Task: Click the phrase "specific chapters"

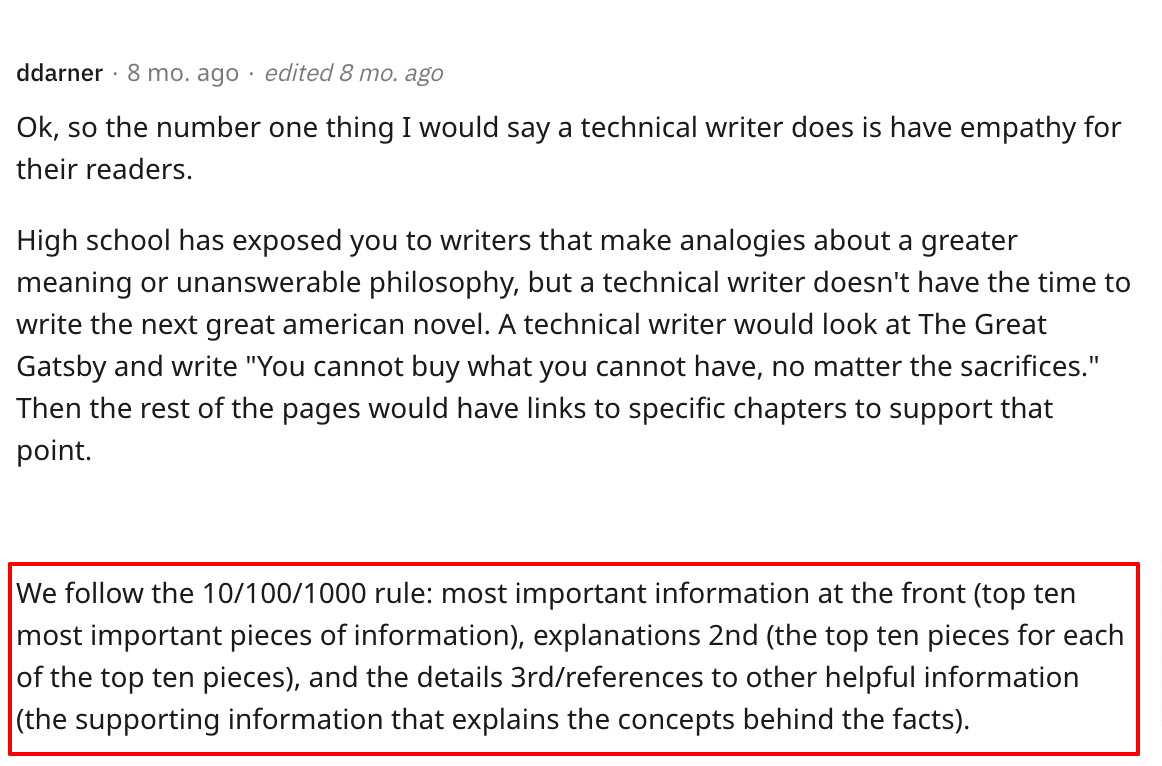Action: click(x=718, y=409)
